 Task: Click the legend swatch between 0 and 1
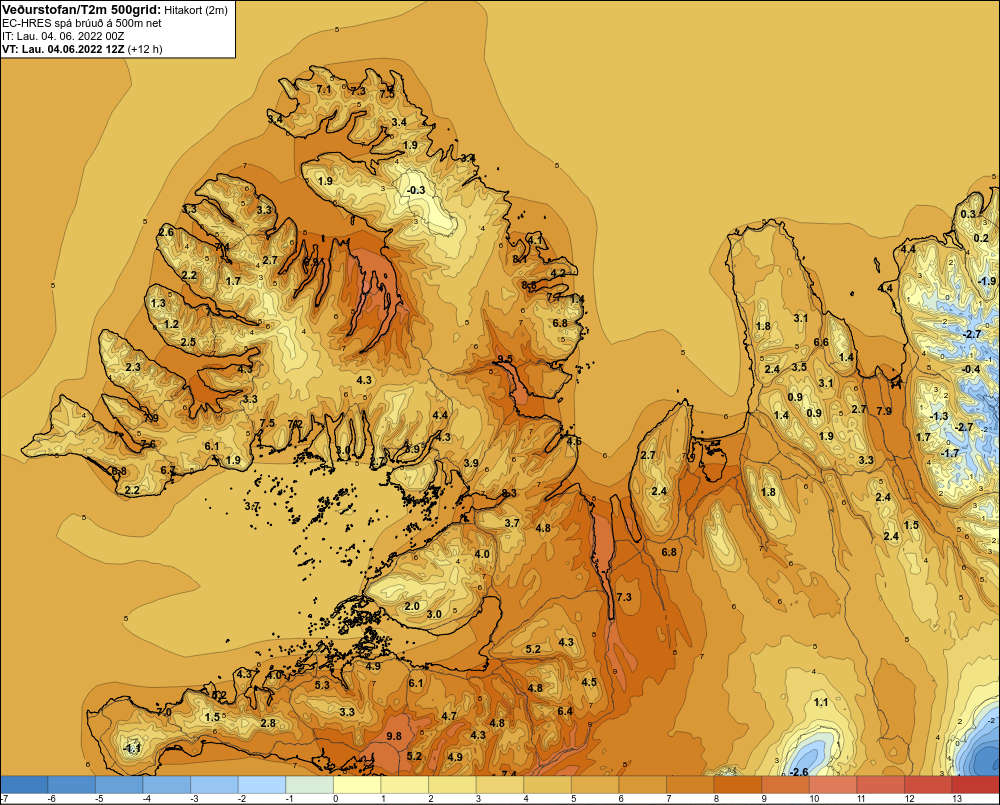click(x=357, y=784)
